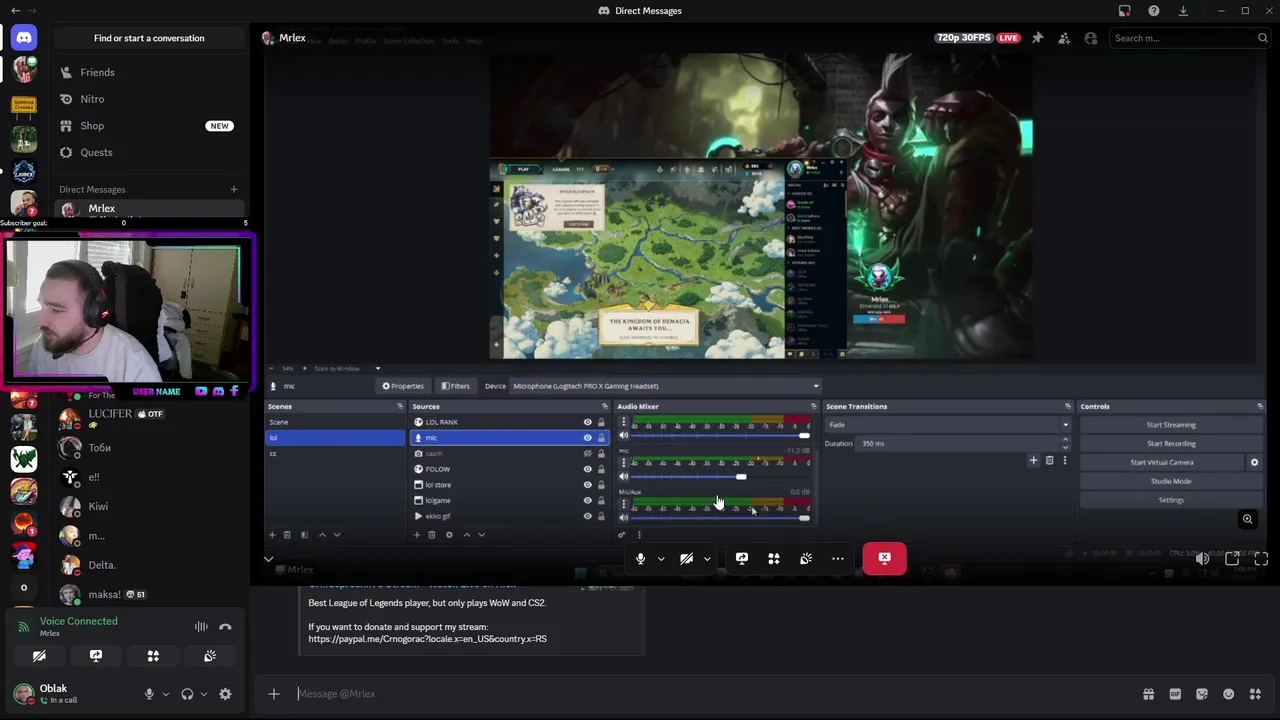The width and height of the screenshot is (1280, 720).
Task: Start an activity from the sidebar voice panel
Action: [x=153, y=656]
